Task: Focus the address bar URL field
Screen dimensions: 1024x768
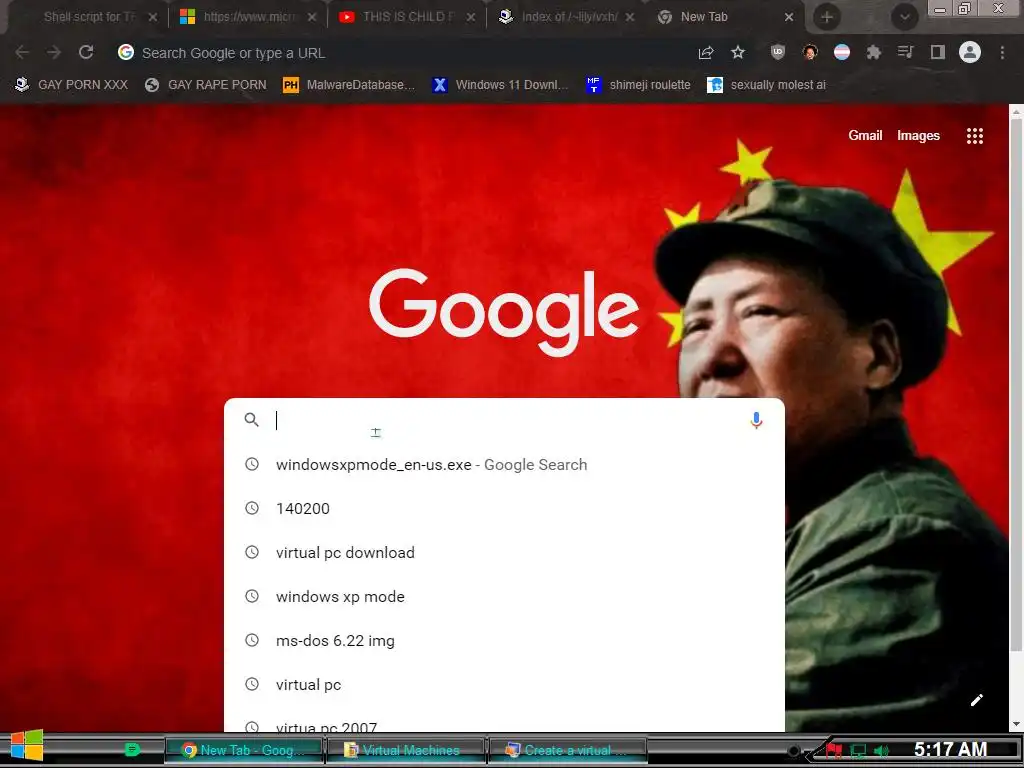Action: [405, 53]
